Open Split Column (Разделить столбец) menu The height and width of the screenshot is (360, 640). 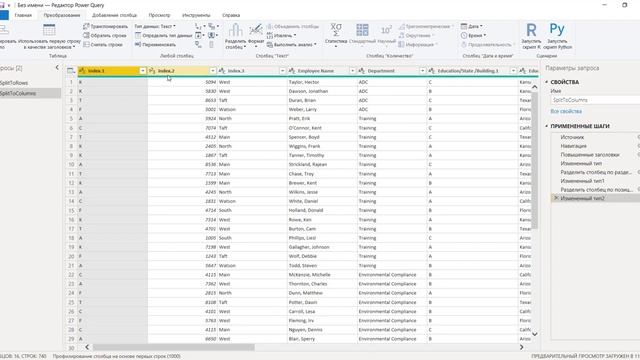point(236,36)
